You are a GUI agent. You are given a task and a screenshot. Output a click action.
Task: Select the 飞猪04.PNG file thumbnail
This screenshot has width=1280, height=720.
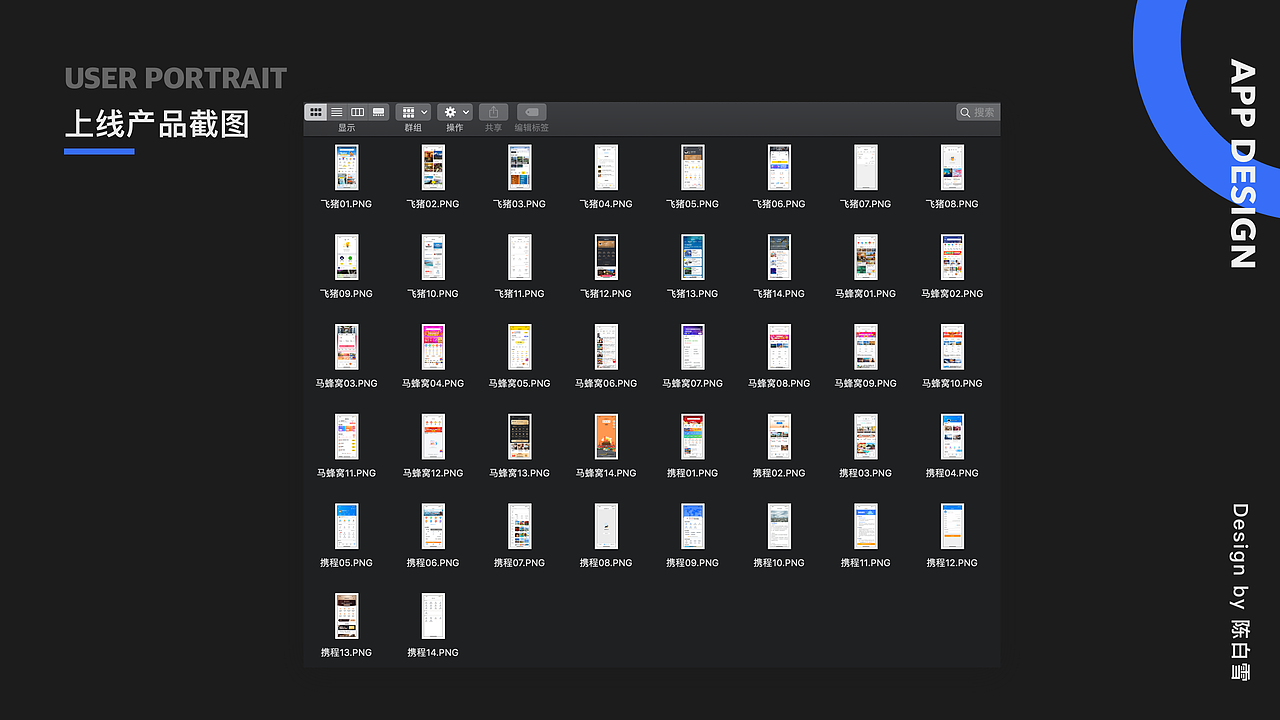tap(606, 167)
